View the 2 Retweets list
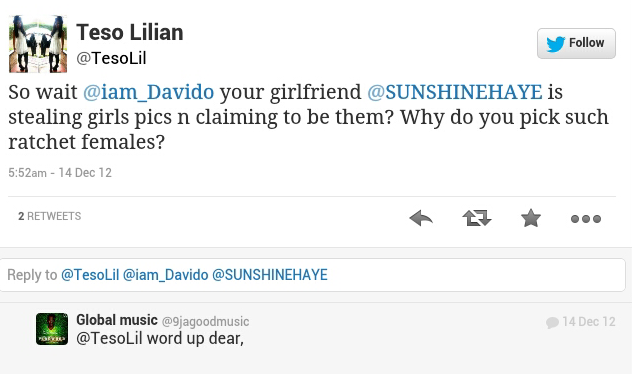The image size is (632, 374). tap(50, 216)
